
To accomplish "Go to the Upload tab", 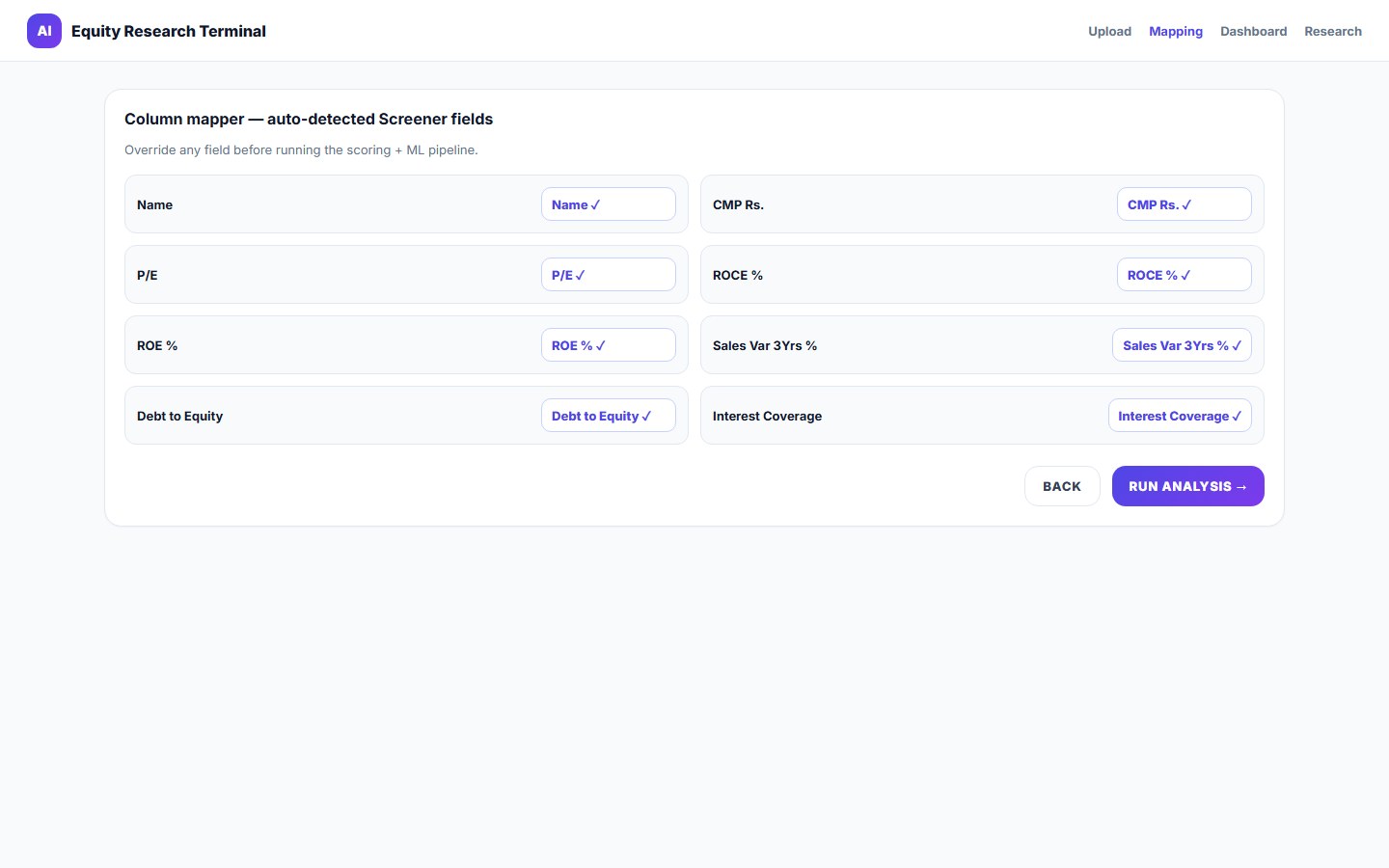I will click(1109, 31).
